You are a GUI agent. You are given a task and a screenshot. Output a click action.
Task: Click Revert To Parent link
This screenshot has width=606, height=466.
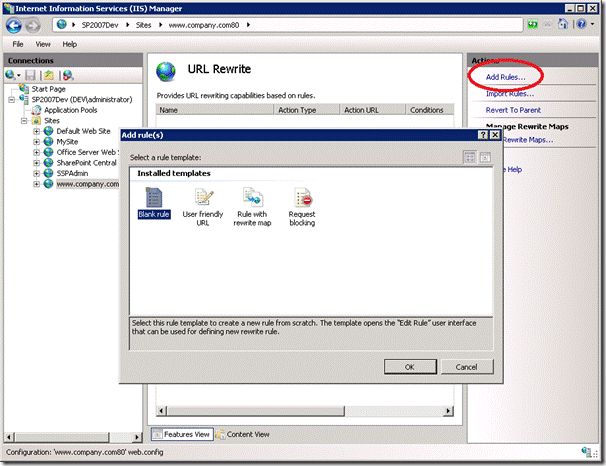513,110
